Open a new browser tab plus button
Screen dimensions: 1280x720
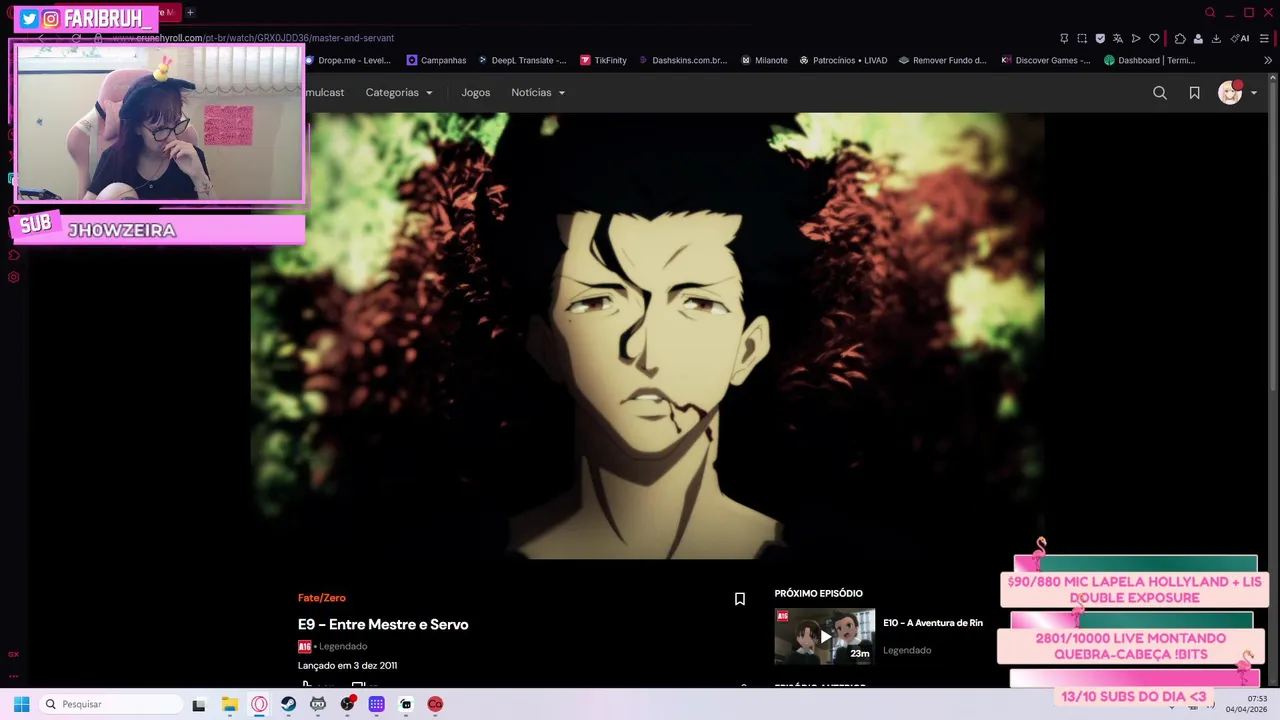pyautogui.click(x=190, y=12)
